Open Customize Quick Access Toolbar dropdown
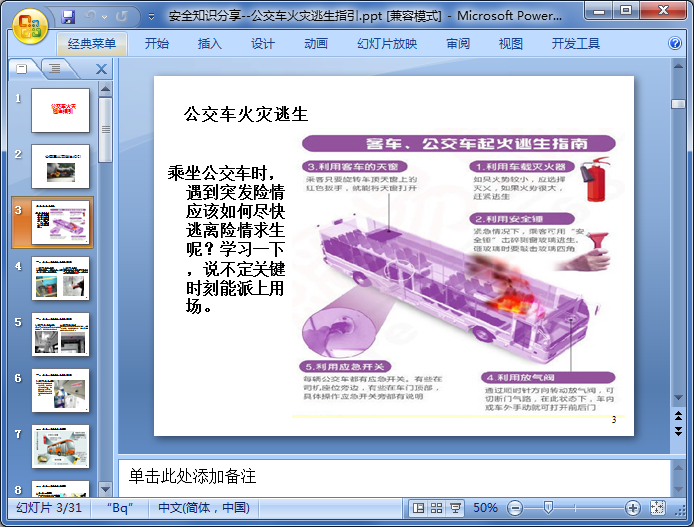 151,17
